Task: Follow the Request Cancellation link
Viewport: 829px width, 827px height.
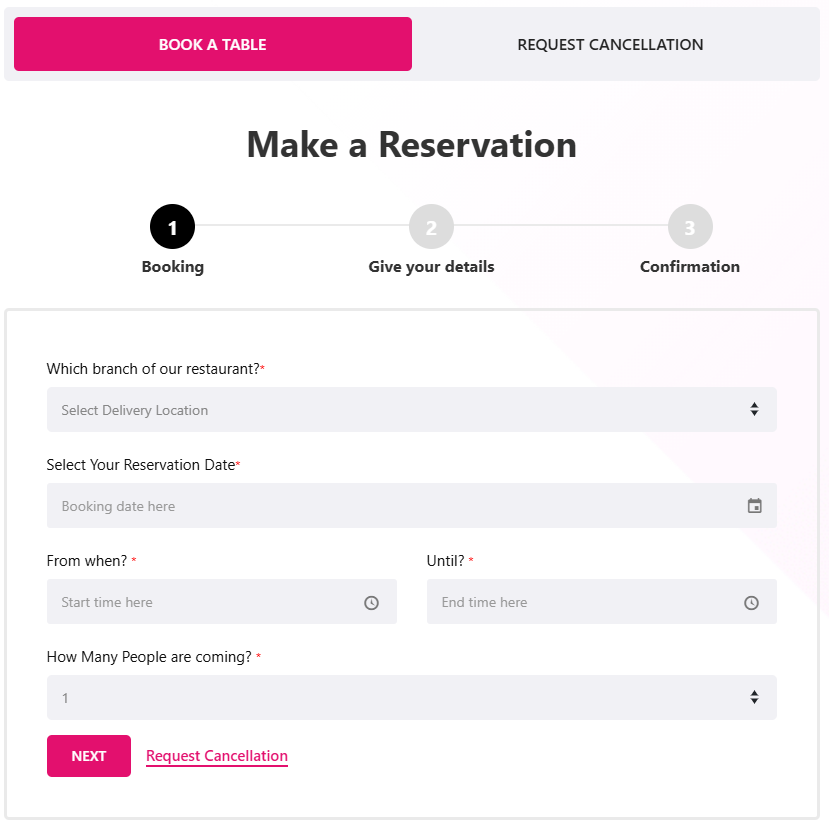Action: click(x=217, y=756)
